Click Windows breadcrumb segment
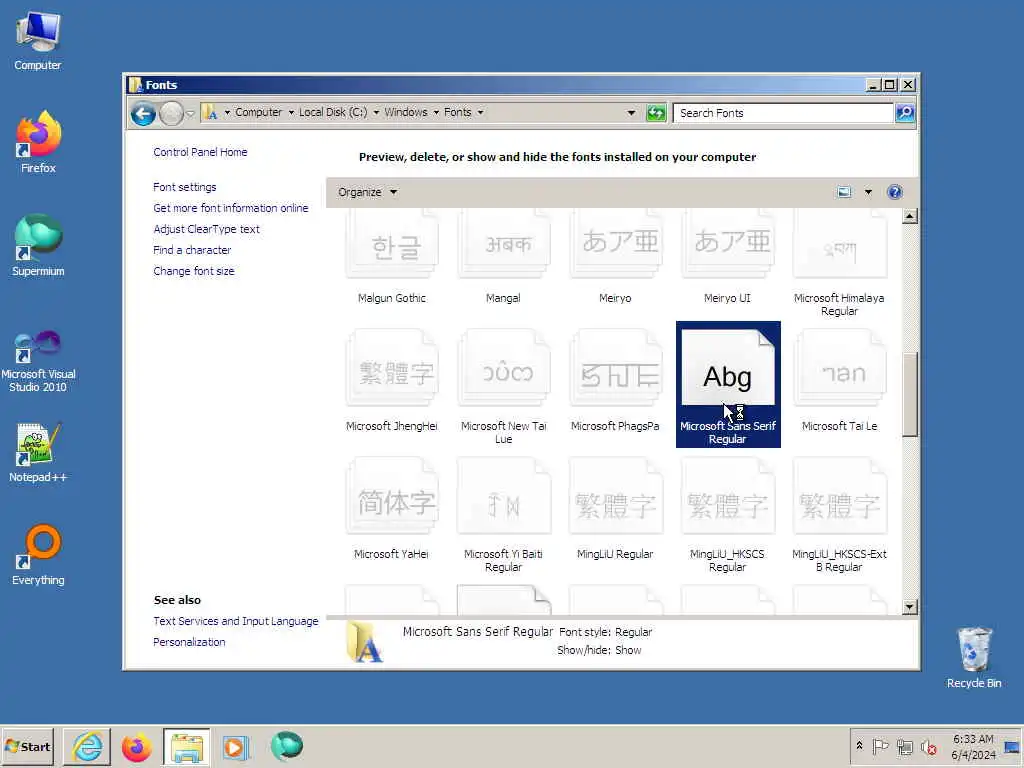Image resolution: width=1024 pixels, height=768 pixels. coord(406,112)
